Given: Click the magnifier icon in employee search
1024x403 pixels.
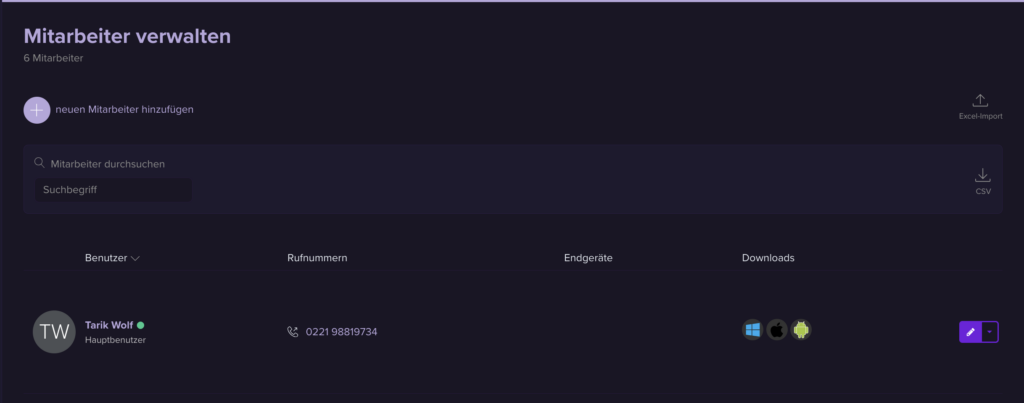Looking at the screenshot, I should pyautogui.click(x=39, y=163).
